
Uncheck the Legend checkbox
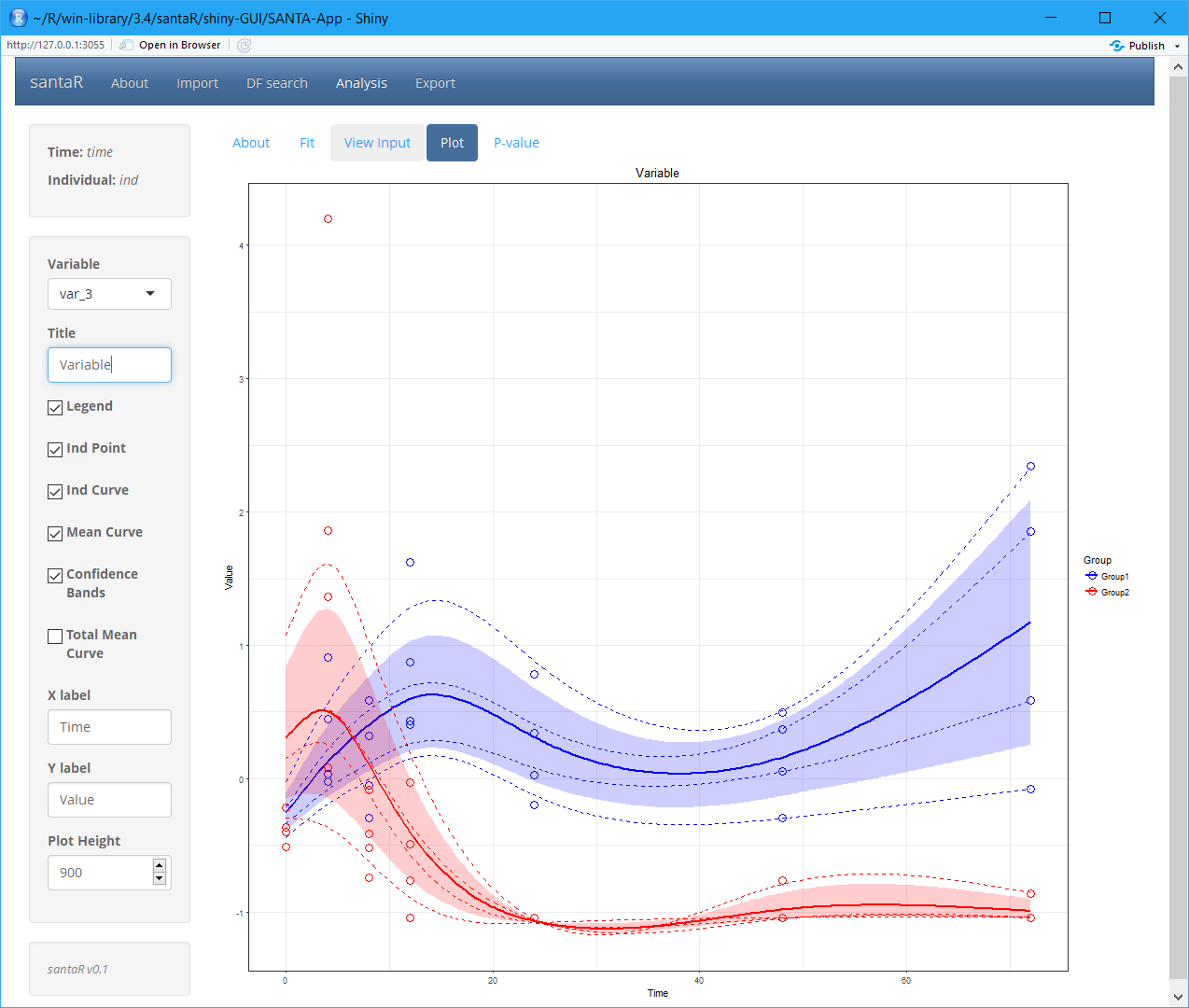click(x=55, y=407)
